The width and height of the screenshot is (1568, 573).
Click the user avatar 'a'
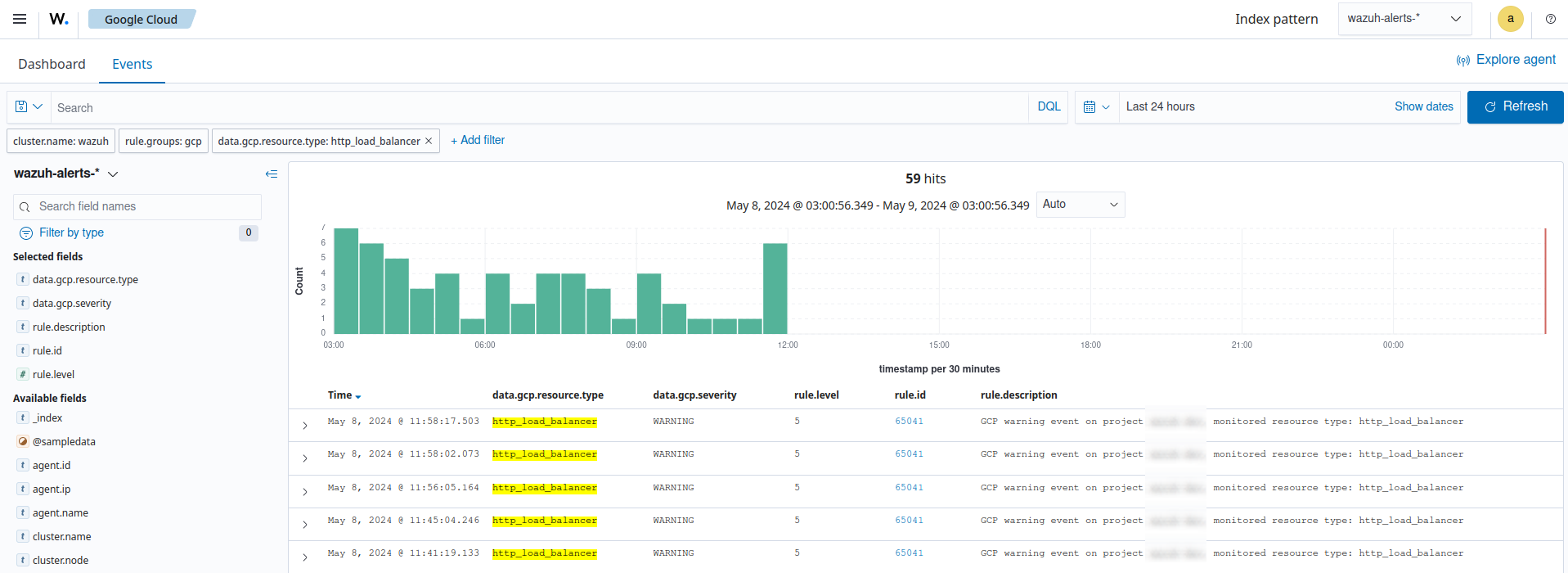click(1510, 19)
